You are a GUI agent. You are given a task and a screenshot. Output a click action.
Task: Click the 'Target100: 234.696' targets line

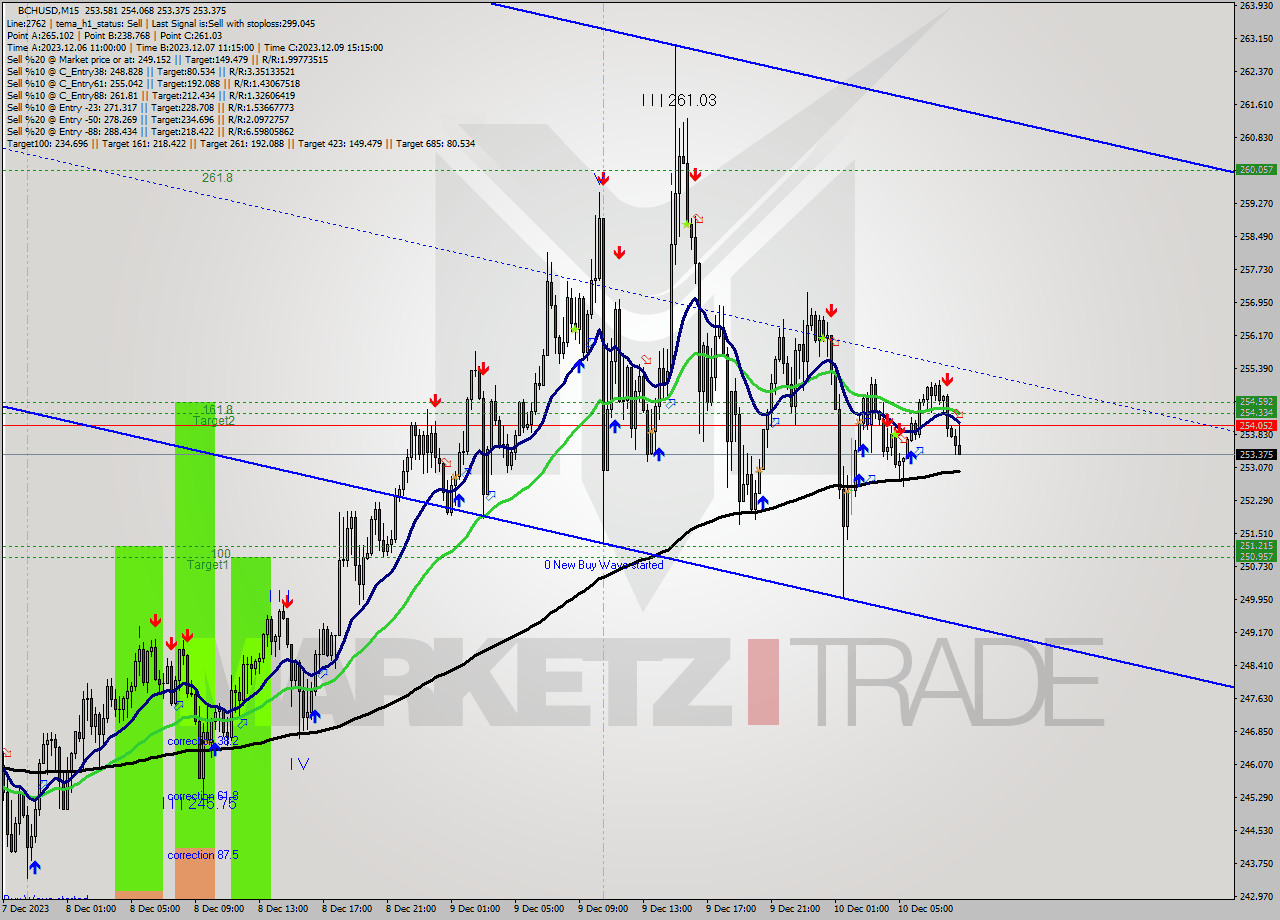click(x=240, y=143)
